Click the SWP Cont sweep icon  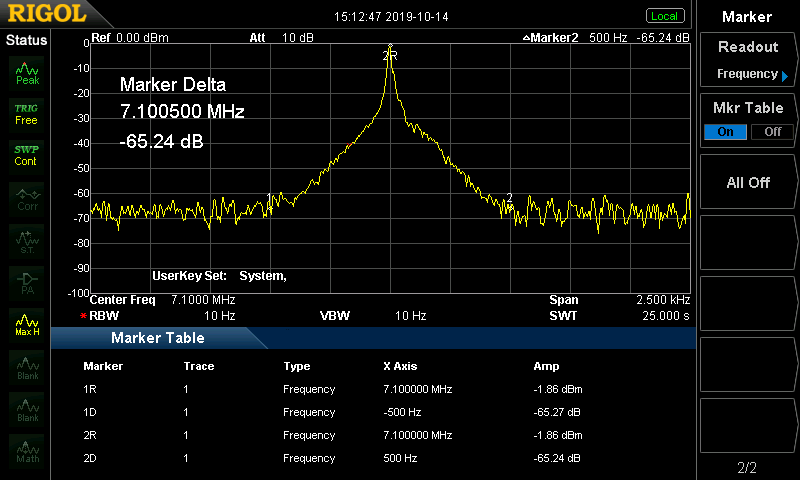point(26,155)
